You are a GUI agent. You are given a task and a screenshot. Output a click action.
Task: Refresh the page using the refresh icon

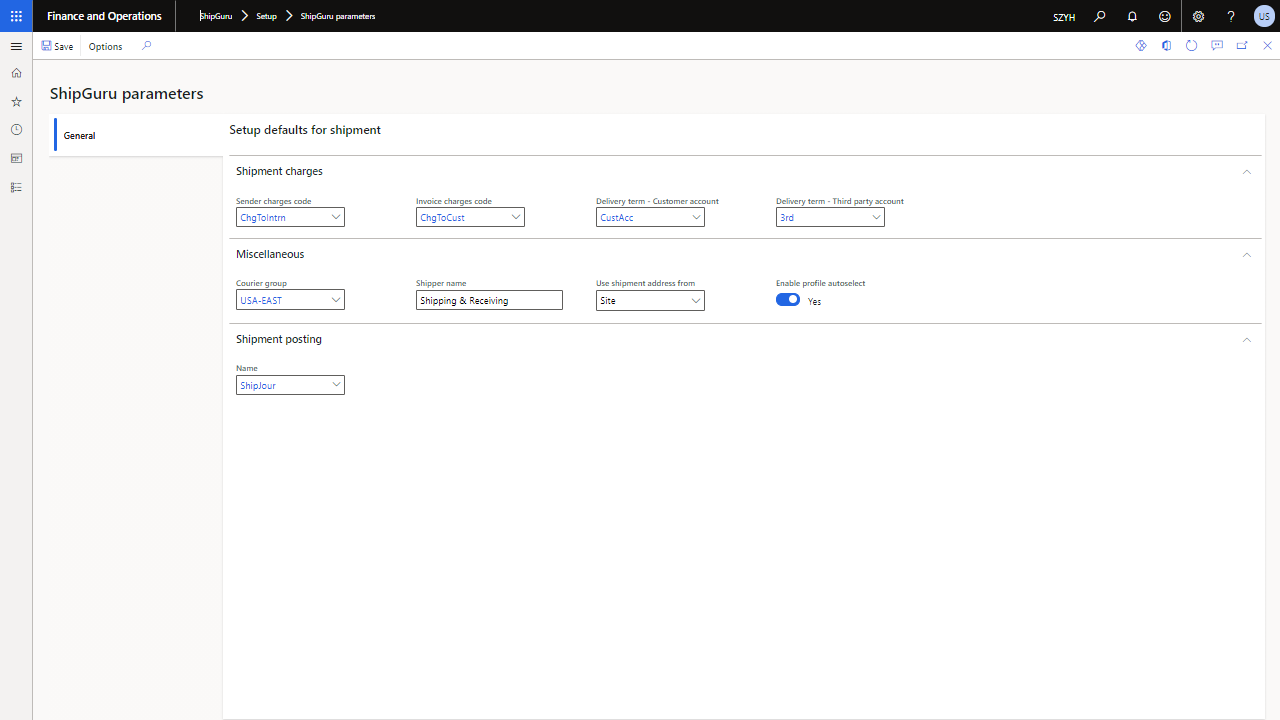tap(1191, 46)
